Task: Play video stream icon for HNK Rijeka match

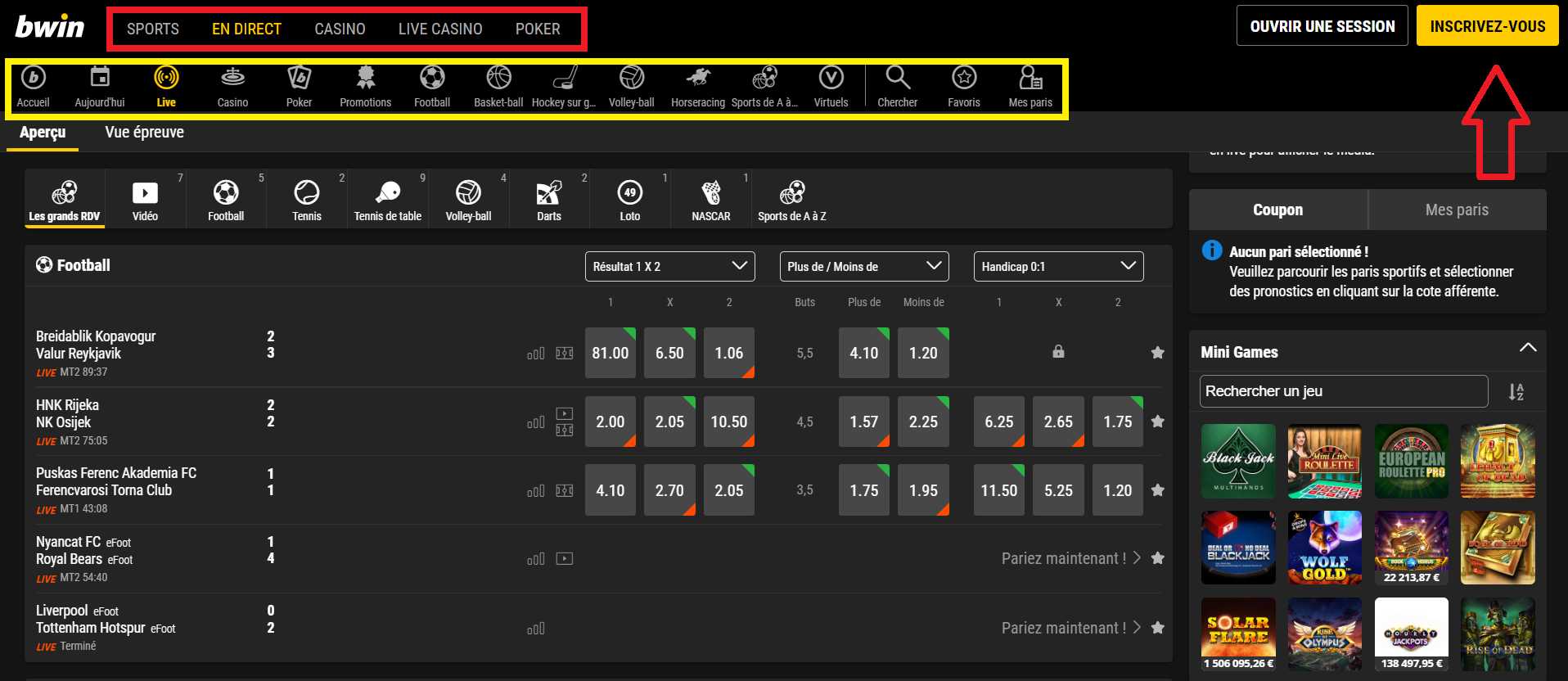Action: pos(565,413)
